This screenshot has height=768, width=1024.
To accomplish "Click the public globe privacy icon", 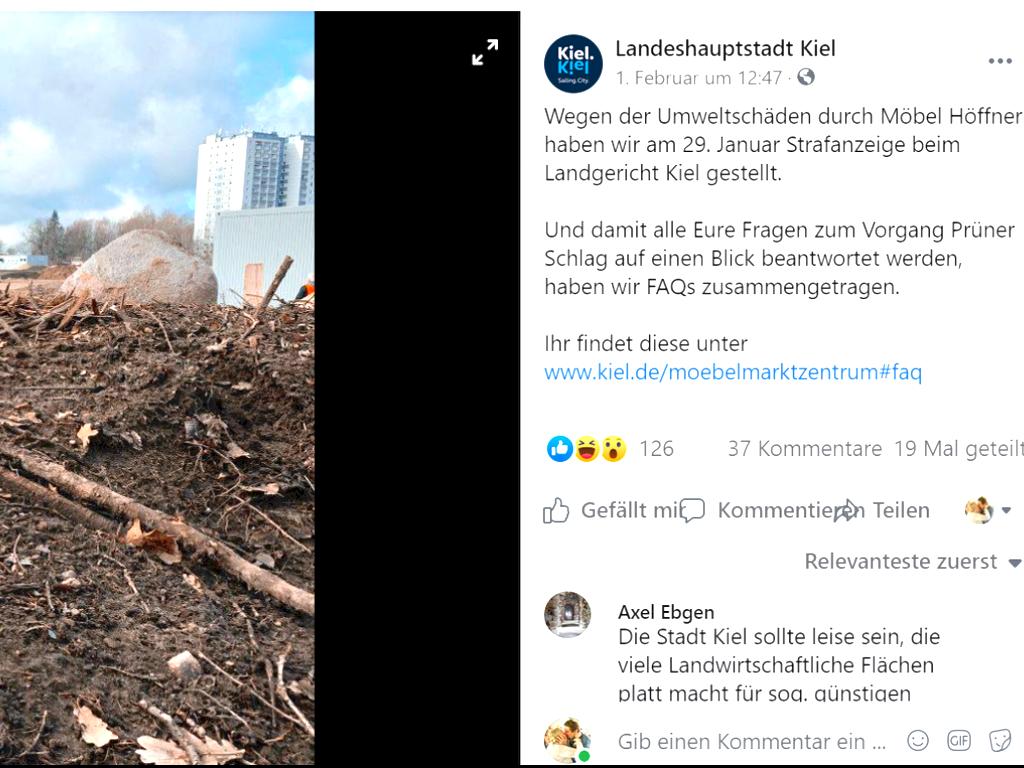I will tap(807, 77).
